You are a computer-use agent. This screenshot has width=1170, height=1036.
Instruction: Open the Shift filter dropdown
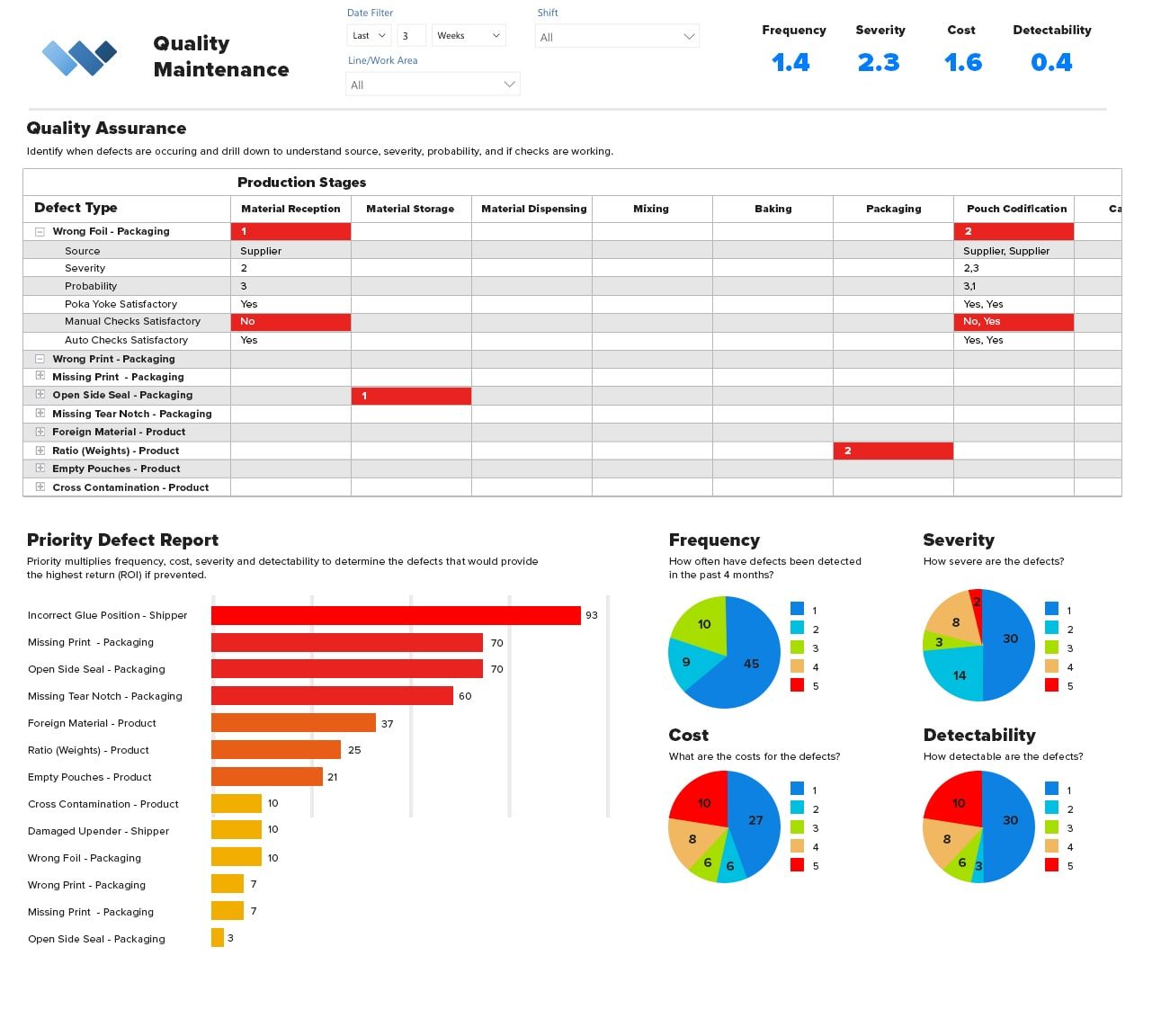(617, 37)
